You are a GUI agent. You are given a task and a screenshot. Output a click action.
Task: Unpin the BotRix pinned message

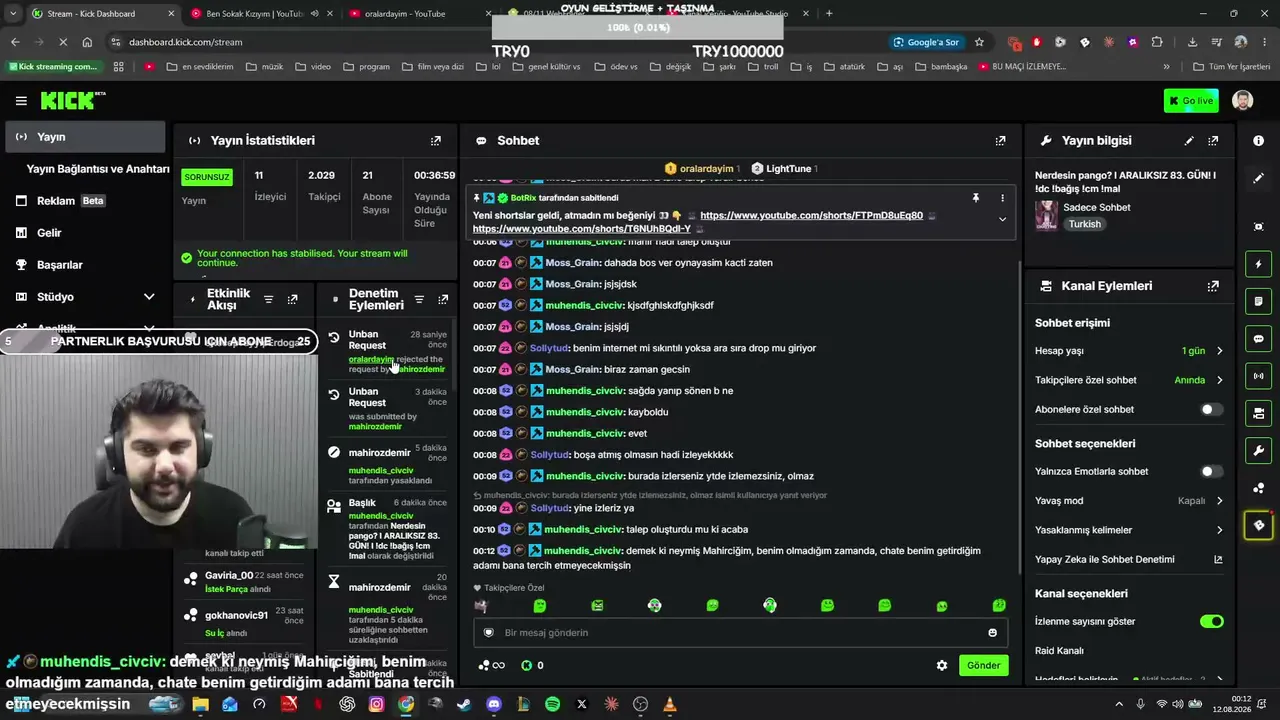tap(976, 198)
